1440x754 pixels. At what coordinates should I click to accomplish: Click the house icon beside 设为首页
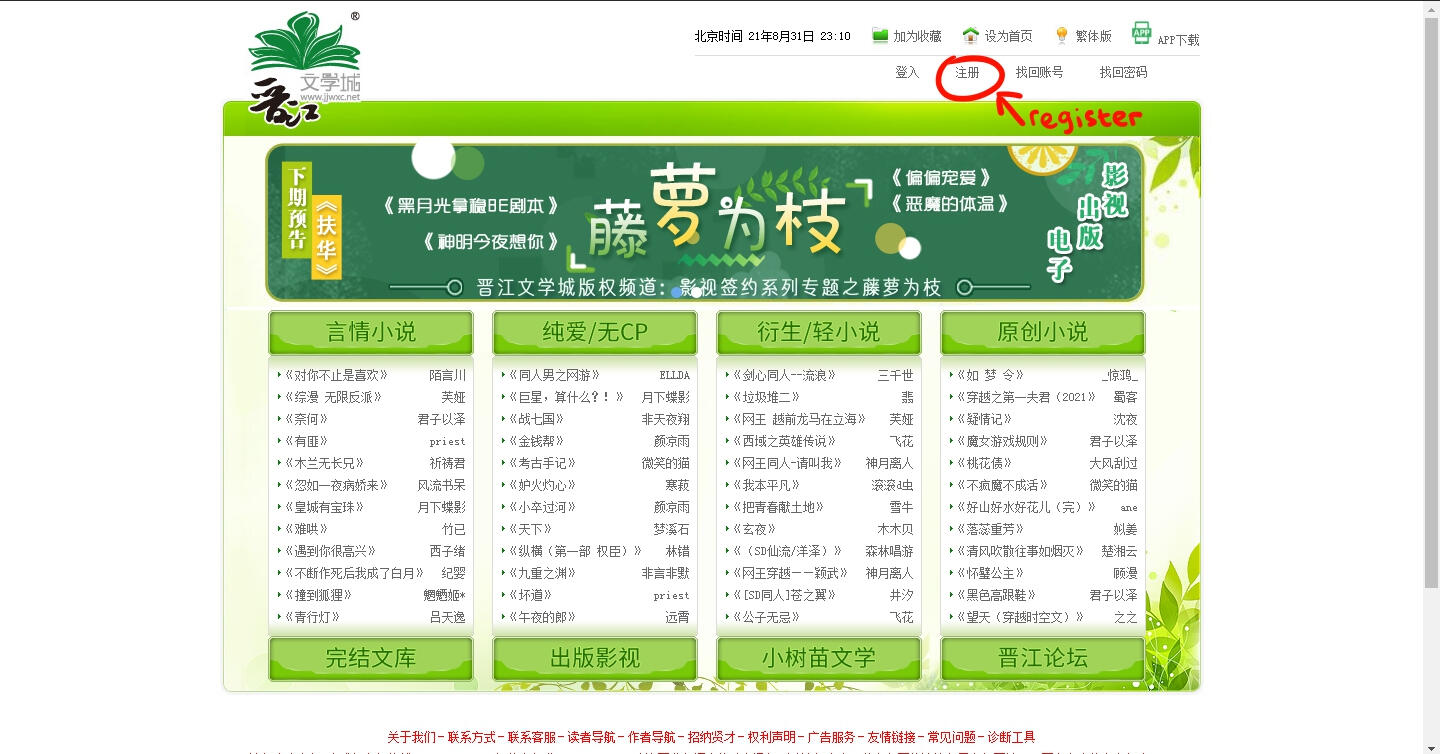pos(970,36)
